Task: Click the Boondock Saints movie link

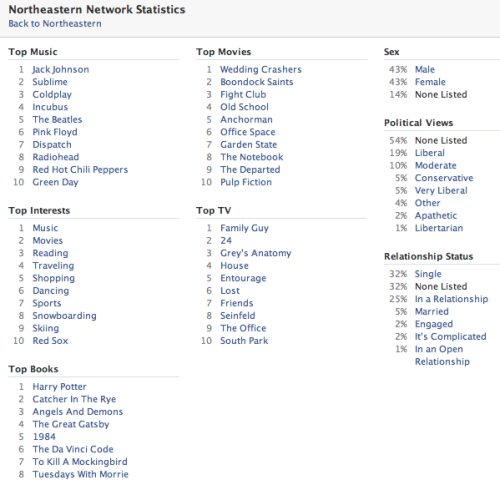Action: click(257, 82)
